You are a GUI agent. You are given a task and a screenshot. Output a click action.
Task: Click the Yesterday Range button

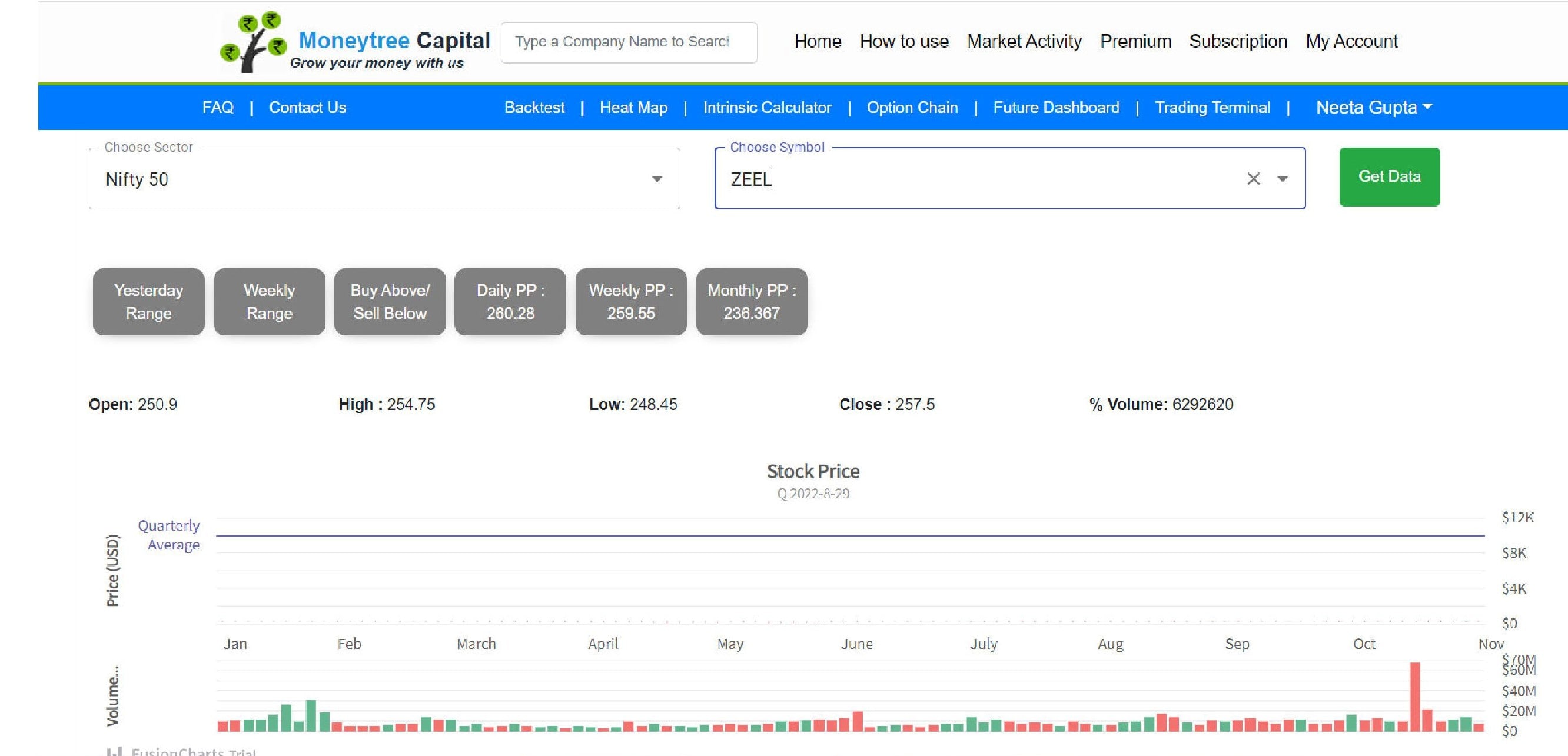click(148, 302)
